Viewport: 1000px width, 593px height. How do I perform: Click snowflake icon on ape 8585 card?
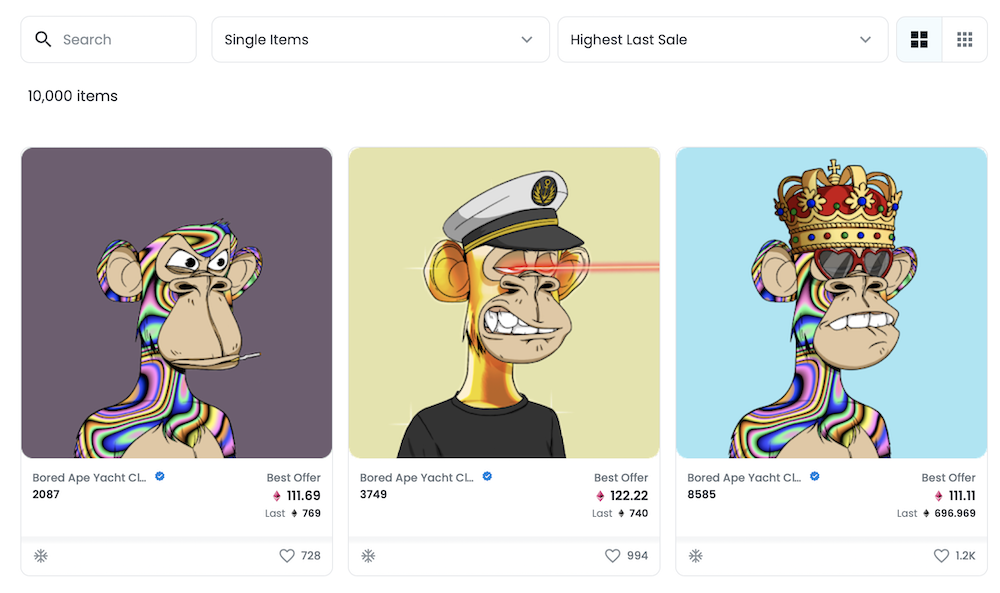pos(696,556)
